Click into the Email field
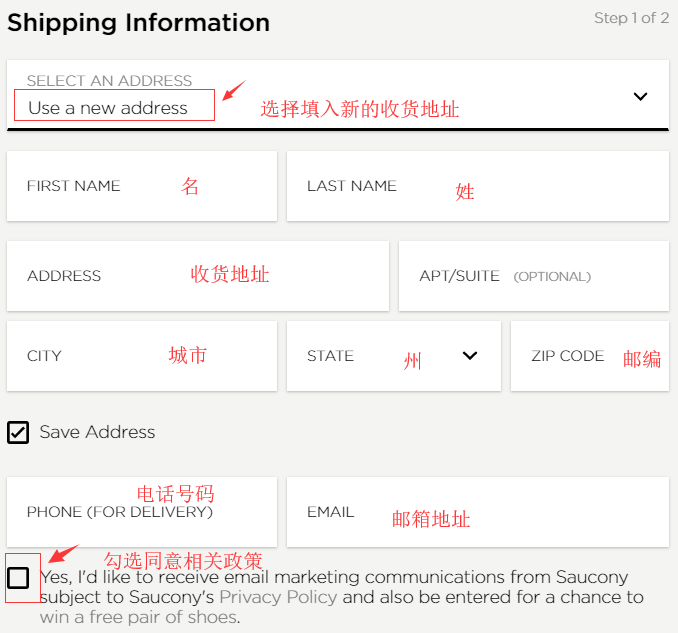The image size is (678, 633). click(477, 512)
